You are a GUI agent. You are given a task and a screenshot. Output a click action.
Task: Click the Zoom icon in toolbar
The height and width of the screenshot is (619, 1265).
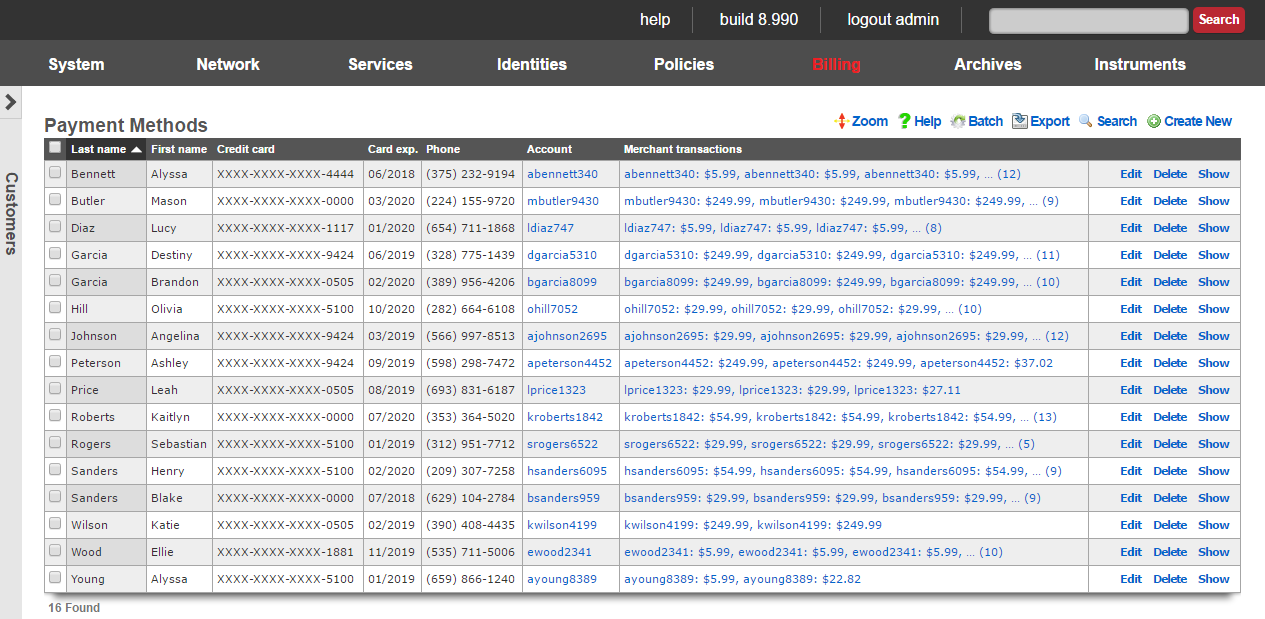click(x=841, y=121)
